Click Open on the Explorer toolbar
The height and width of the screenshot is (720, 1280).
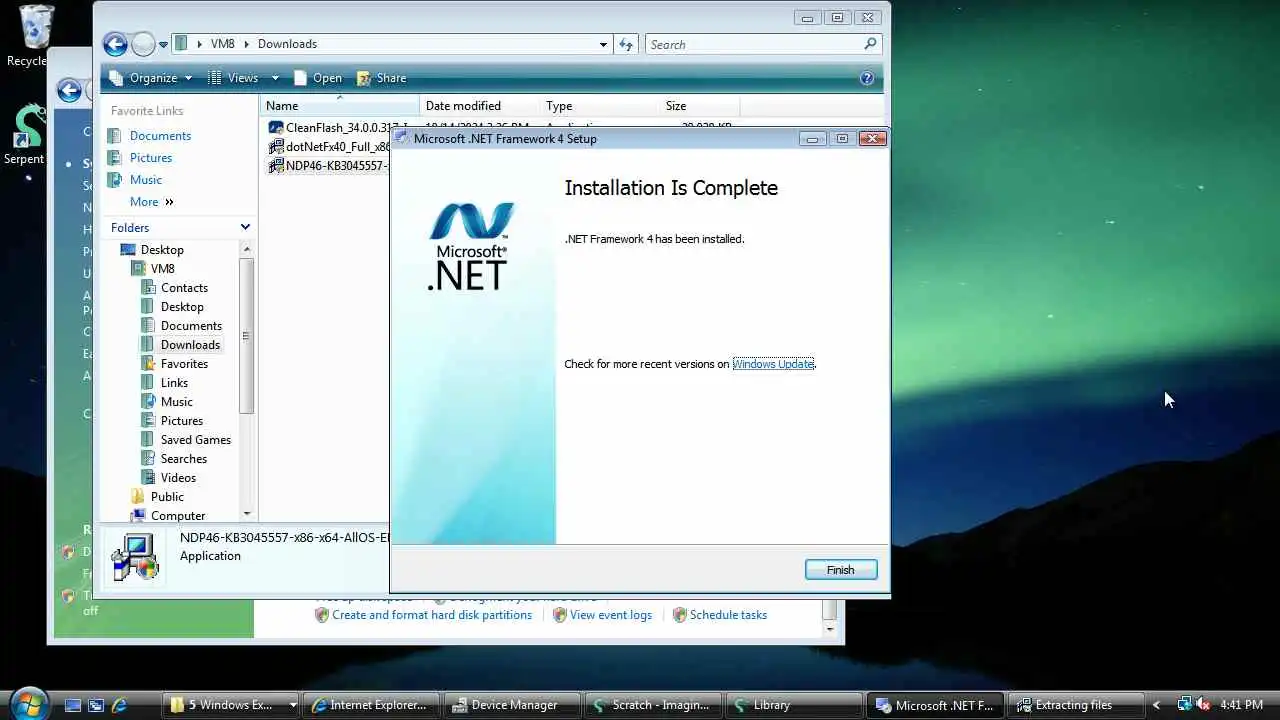(x=317, y=78)
